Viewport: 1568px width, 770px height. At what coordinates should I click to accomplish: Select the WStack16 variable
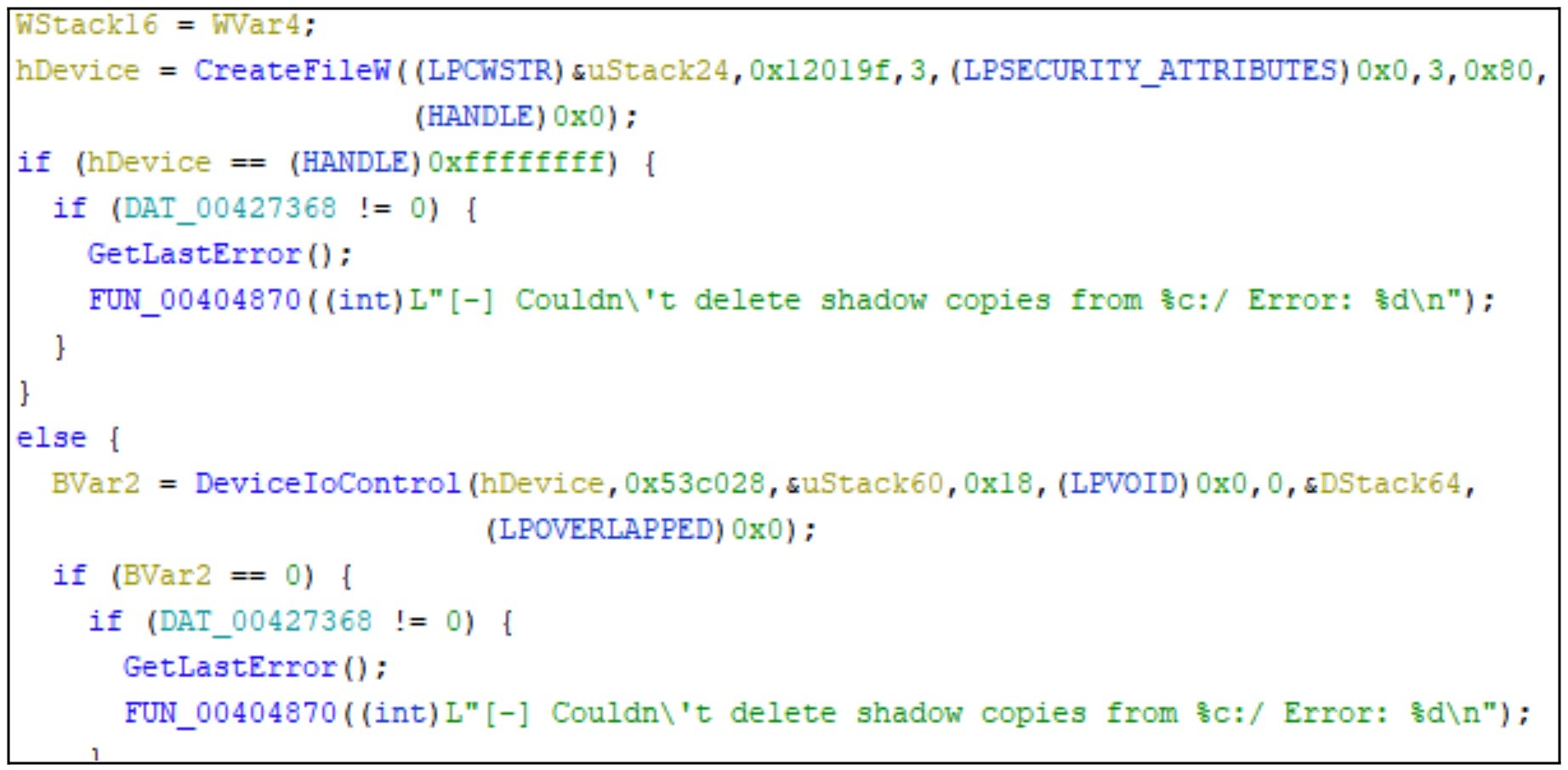point(87,25)
